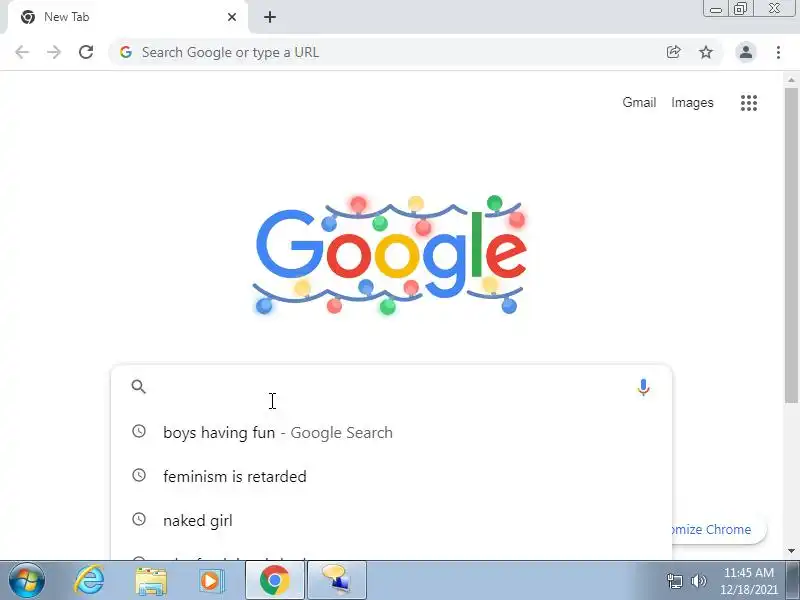Start voice search with microphone icon
The height and width of the screenshot is (600, 800).
pos(643,387)
